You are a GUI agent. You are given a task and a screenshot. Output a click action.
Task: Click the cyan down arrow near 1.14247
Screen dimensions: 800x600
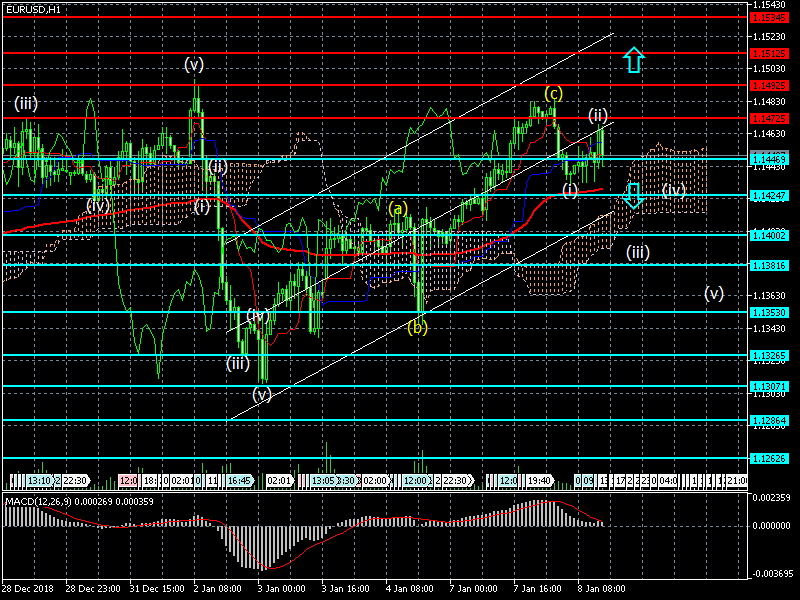(633, 196)
